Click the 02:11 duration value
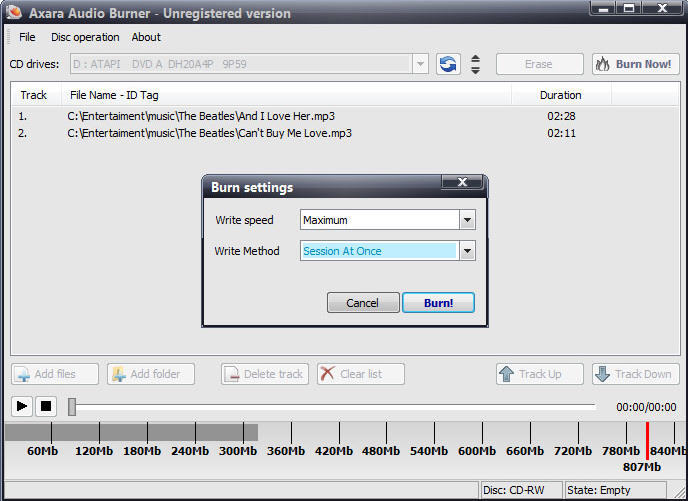 point(561,133)
